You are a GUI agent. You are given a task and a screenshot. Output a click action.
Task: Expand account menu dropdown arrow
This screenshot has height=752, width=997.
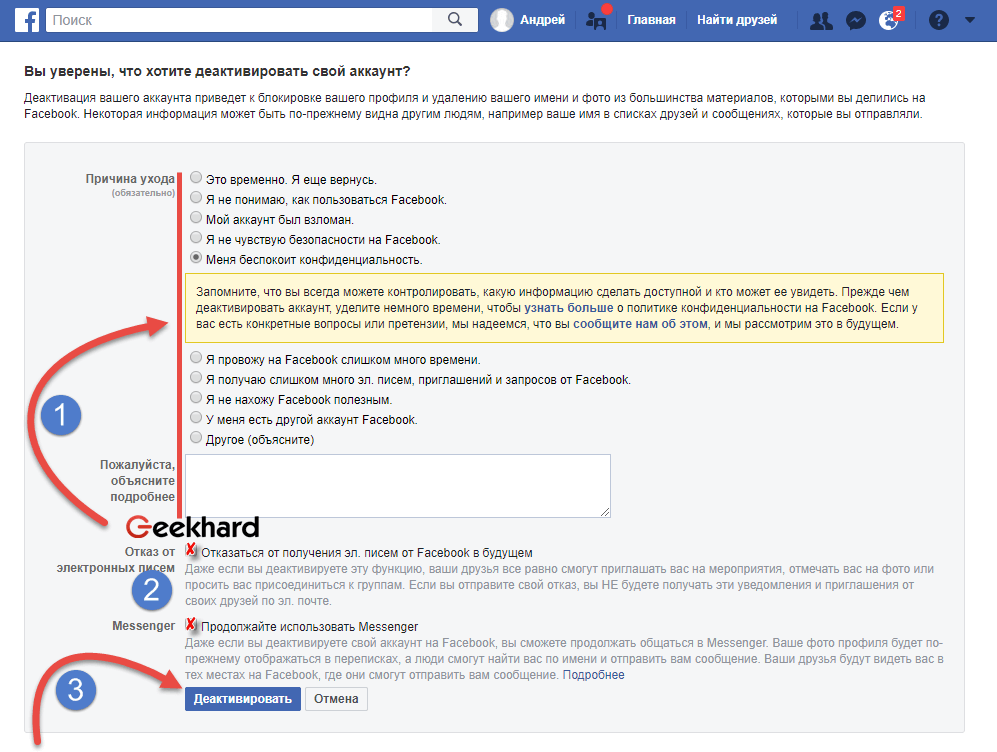coord(969,20)
